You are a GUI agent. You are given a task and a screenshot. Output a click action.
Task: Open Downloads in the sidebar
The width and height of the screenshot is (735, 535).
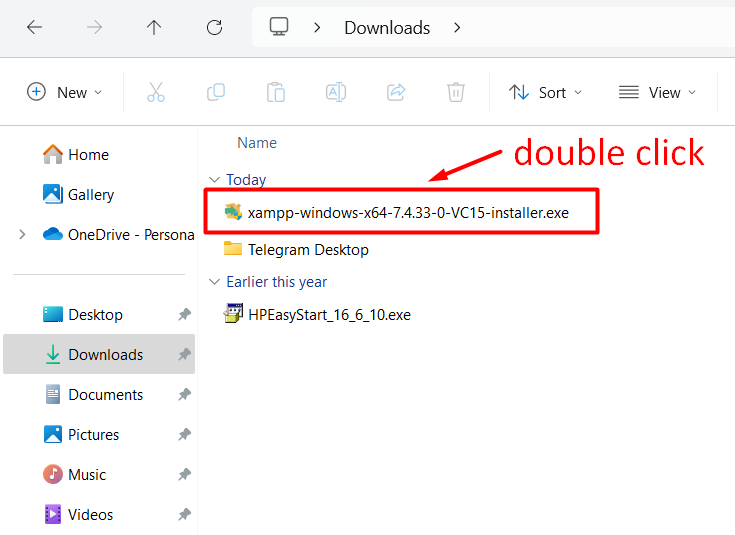pyautogui.click(x=99, y=354)
